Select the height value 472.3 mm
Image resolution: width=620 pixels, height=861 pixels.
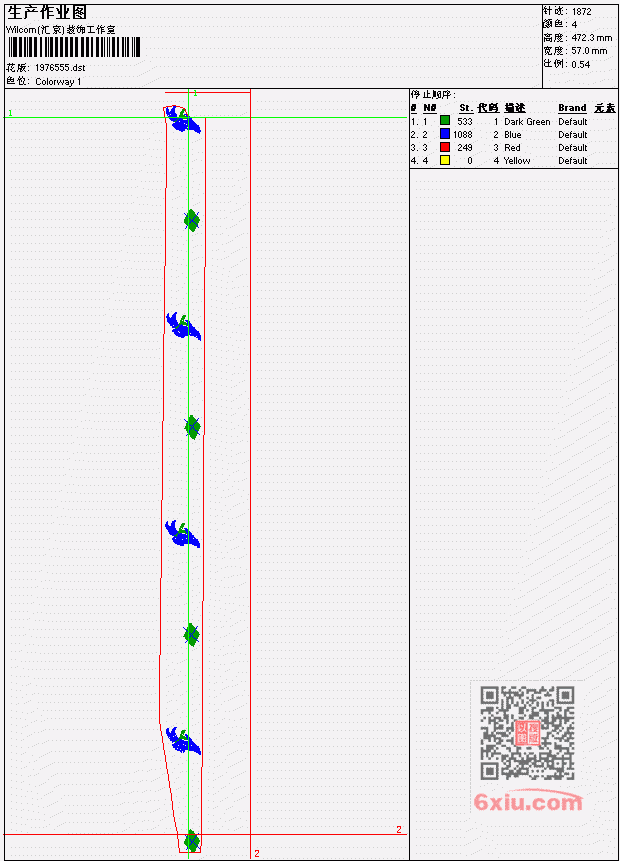coord(591,37)
